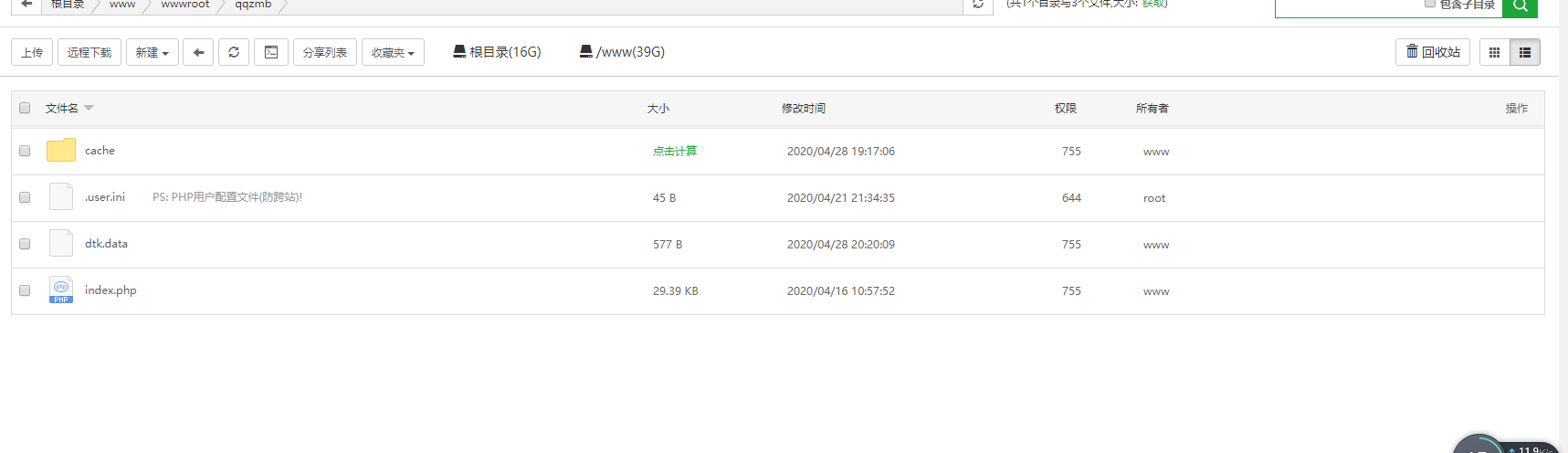1568x453 pixels.
Task: Click the 修改时间 column header
Action: pos(804,109)
